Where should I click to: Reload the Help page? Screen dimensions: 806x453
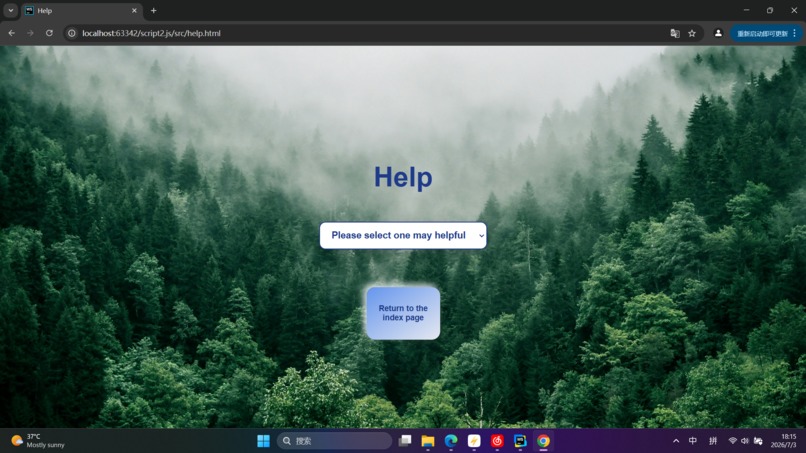49,33
